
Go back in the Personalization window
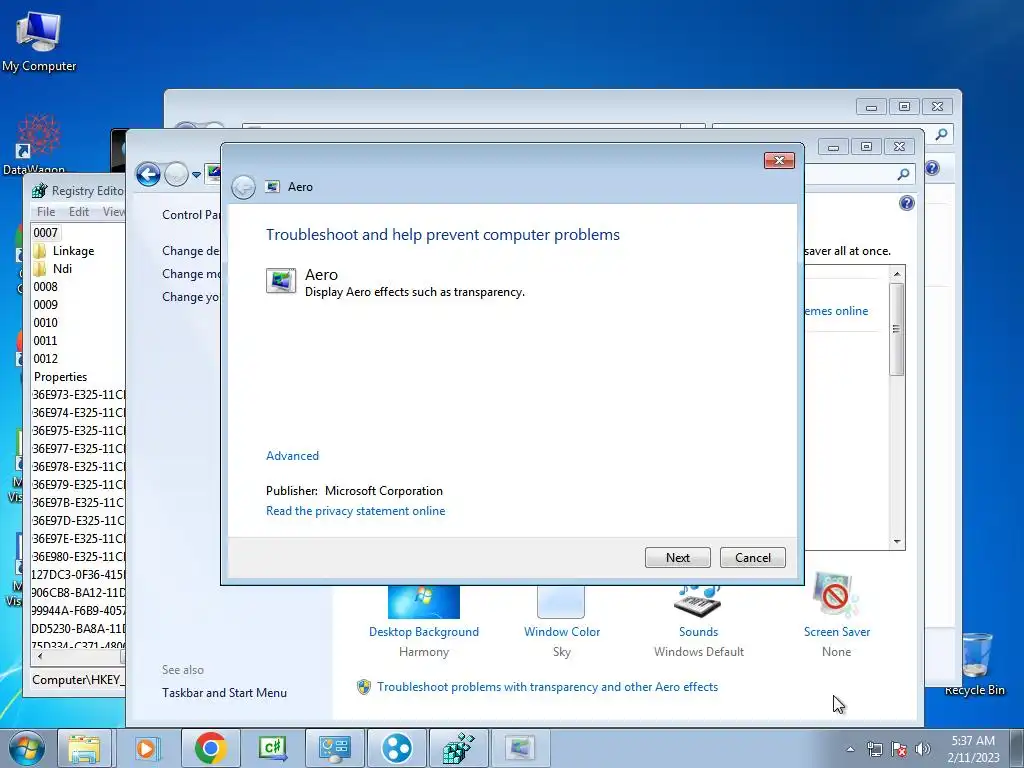click(148, 174)
